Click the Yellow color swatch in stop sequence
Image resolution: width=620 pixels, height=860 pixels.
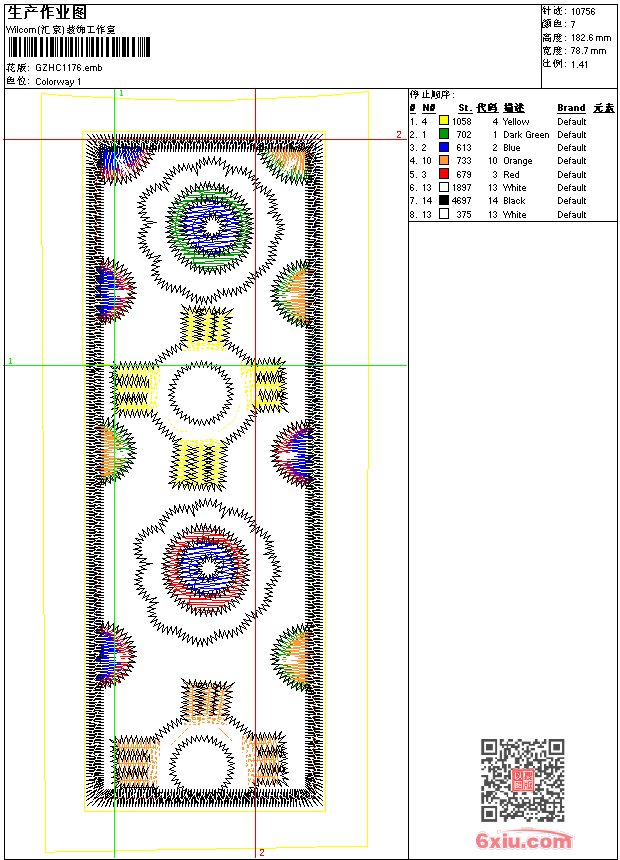pos(444,121)
